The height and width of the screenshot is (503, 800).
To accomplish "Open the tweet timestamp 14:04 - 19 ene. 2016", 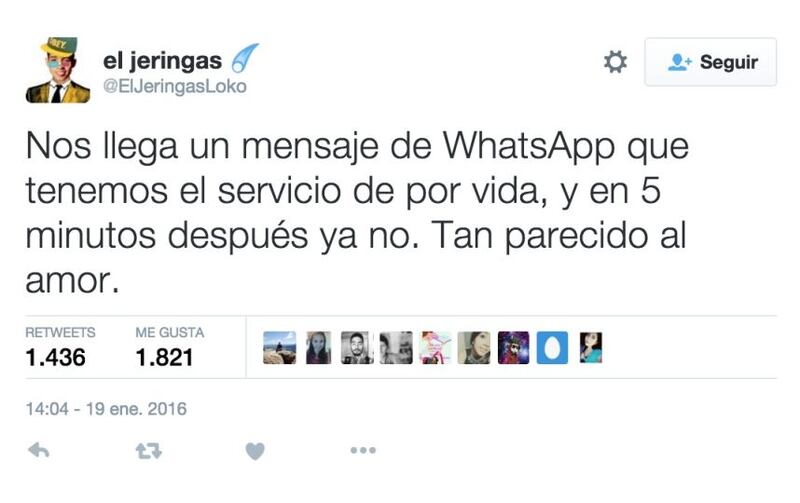I will click(x=106, y=409).
